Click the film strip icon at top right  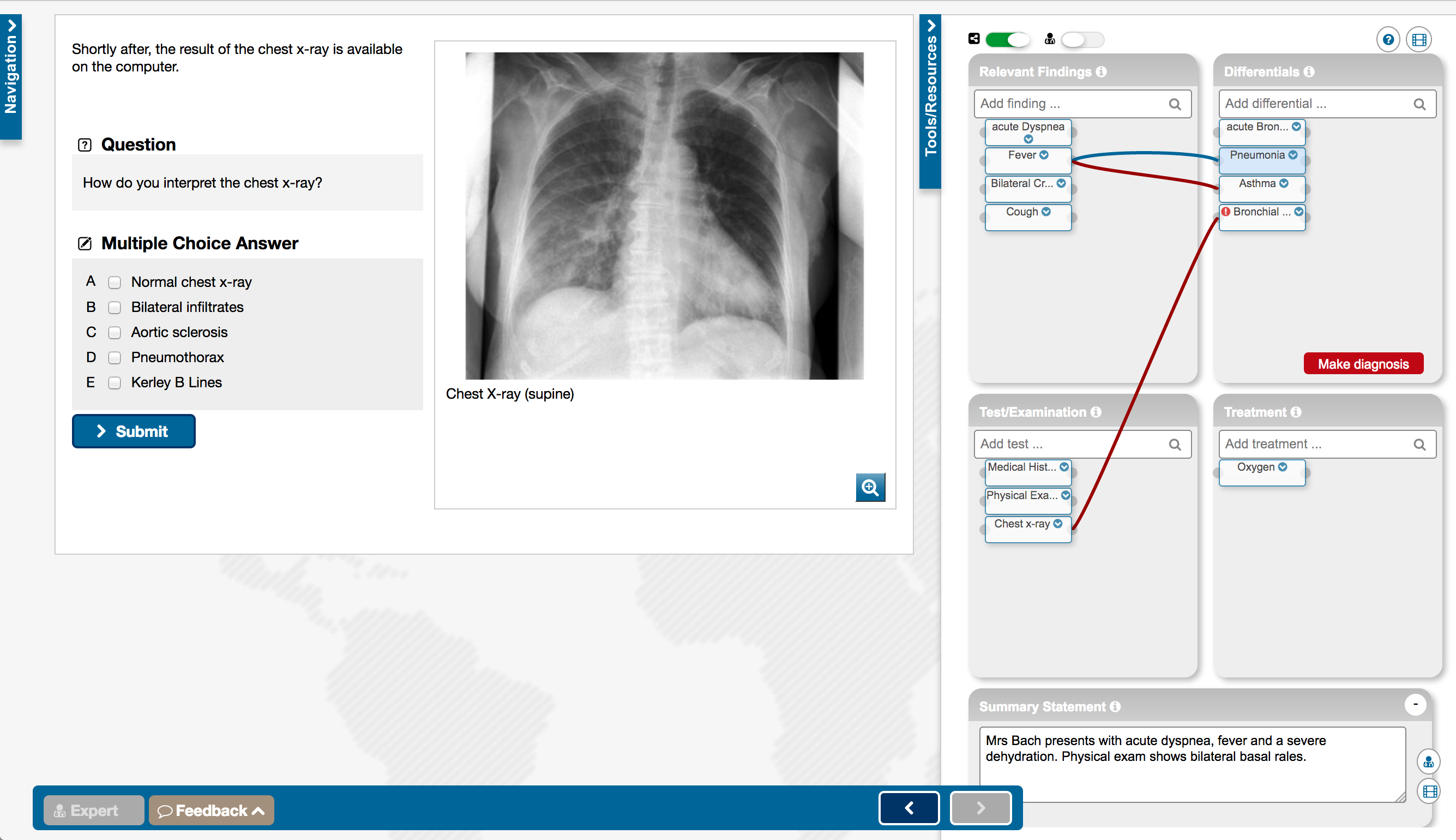1418,40
